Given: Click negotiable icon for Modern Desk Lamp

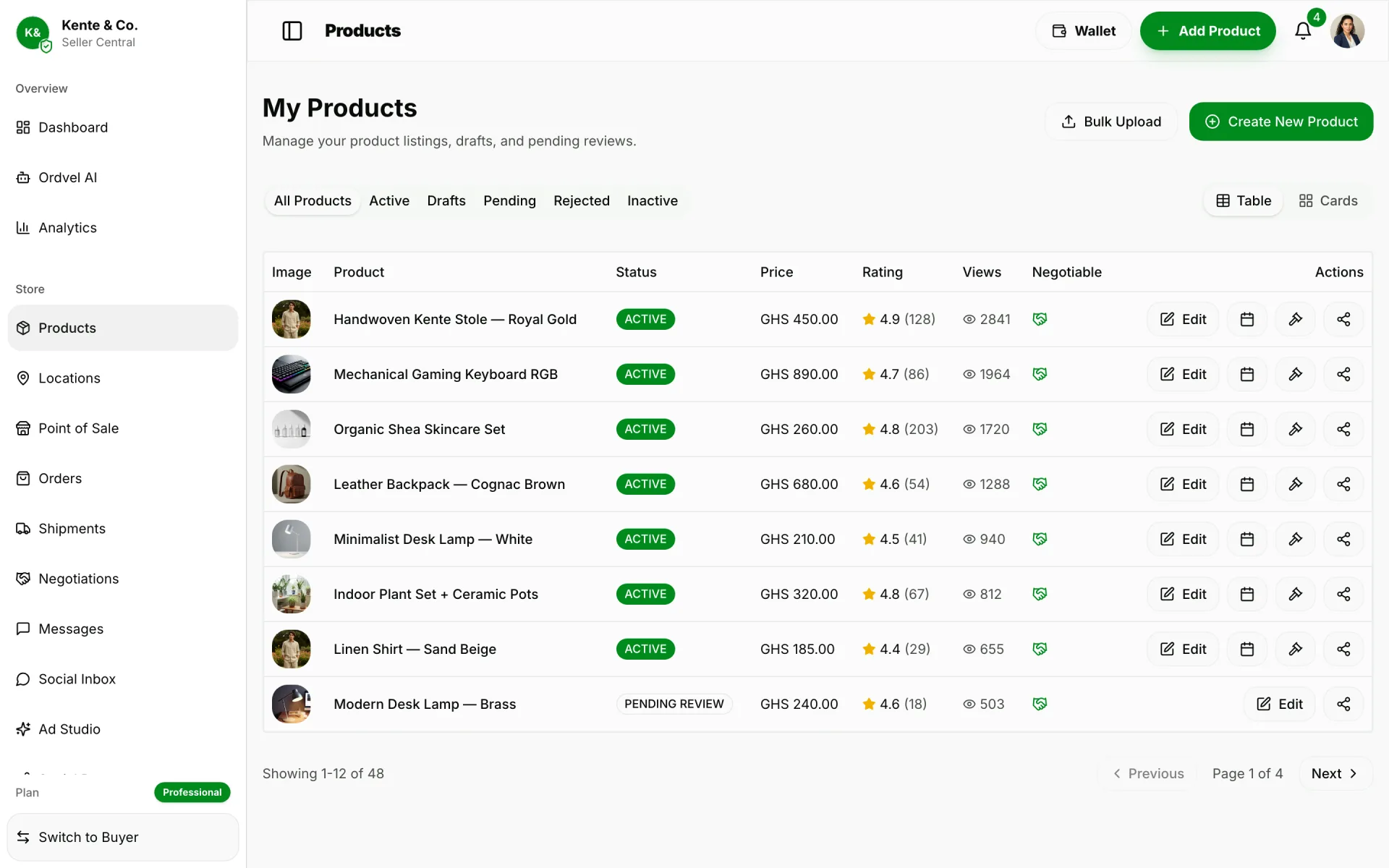Looking at the screenshot, I should (1040, 704).
